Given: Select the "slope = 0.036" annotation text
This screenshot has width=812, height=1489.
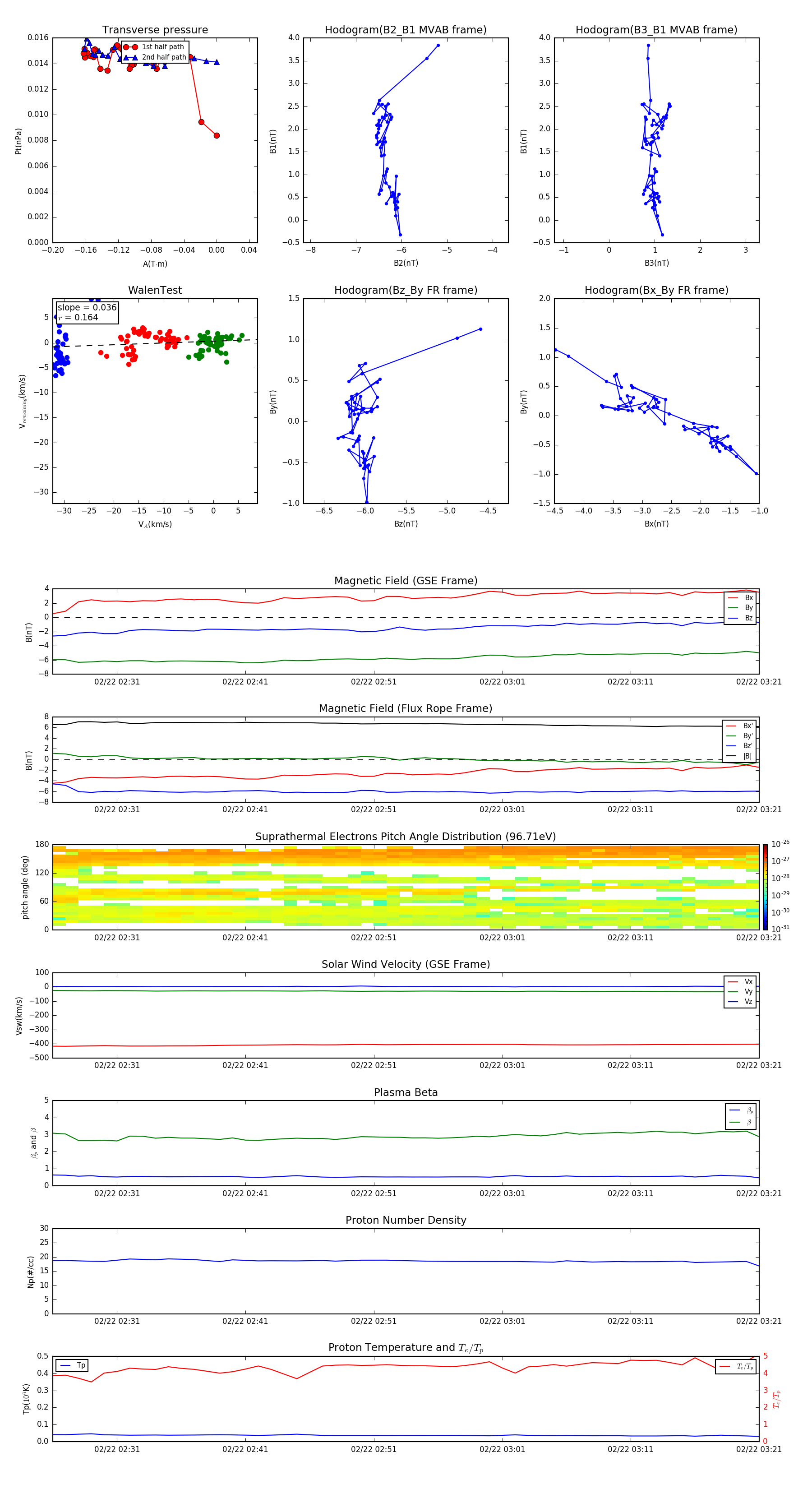Looking at the screenshot, I should coord(87,308).
